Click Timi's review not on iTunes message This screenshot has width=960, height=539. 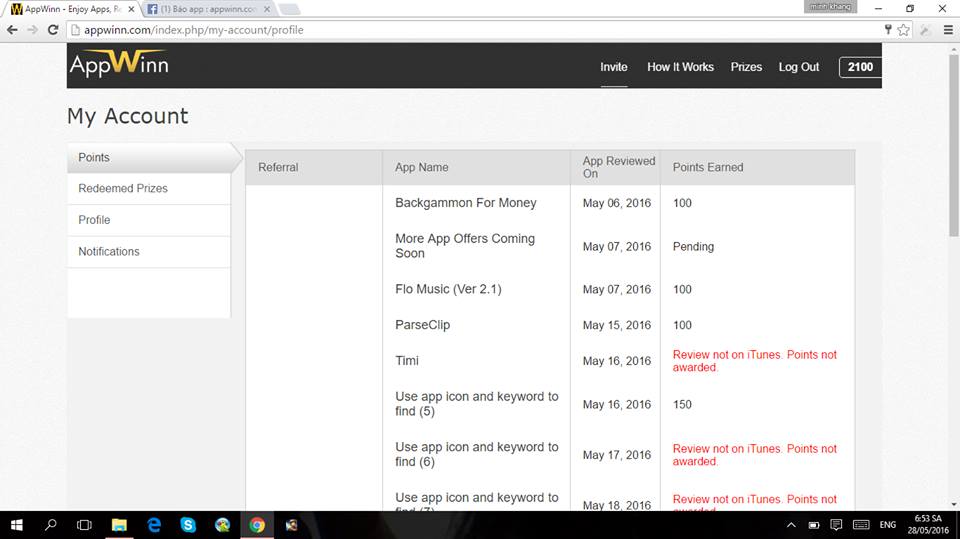754,361
